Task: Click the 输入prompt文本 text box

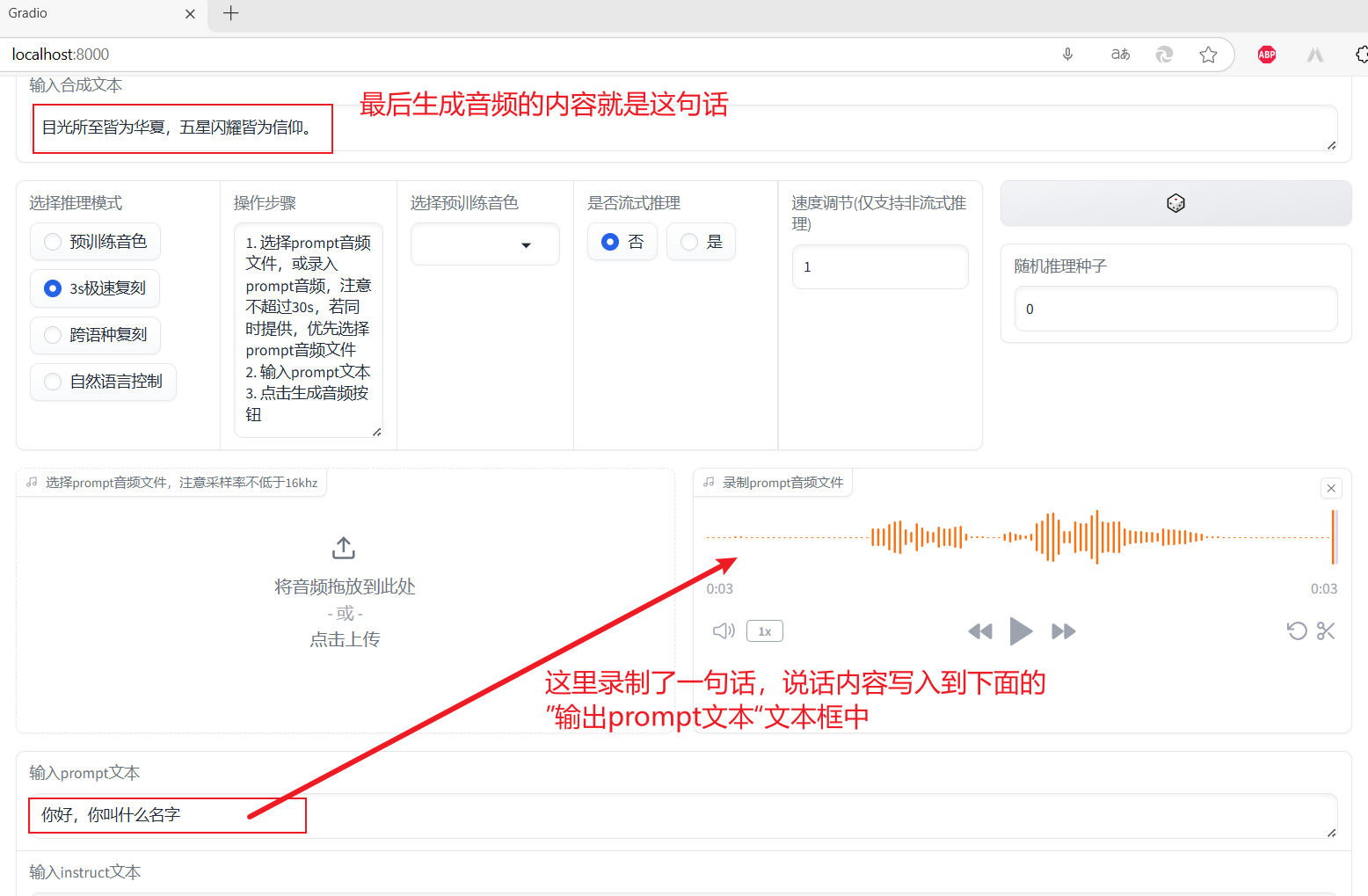Action: [x=683, y=815]
